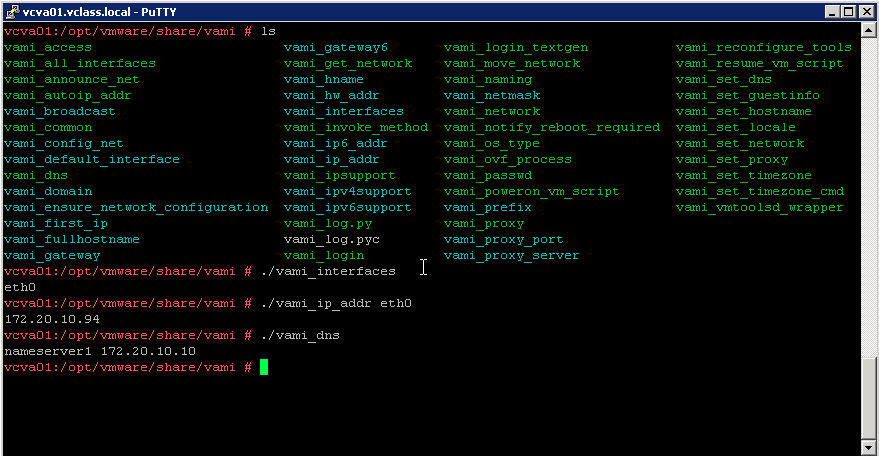Click vami_ensure_network_configuration in the listing
The height and width of the screenshot is (456, 879).
tap(136, 208)
